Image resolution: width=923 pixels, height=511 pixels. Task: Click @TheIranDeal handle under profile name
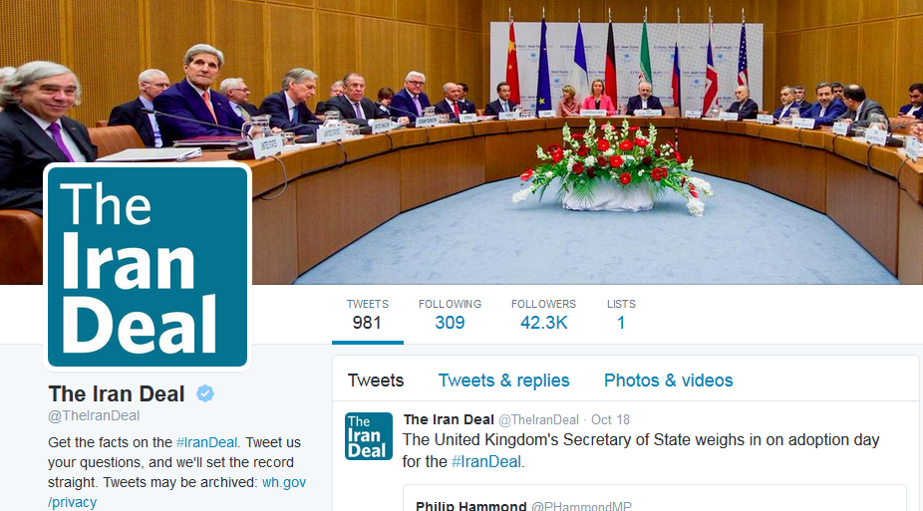(94, 416)
